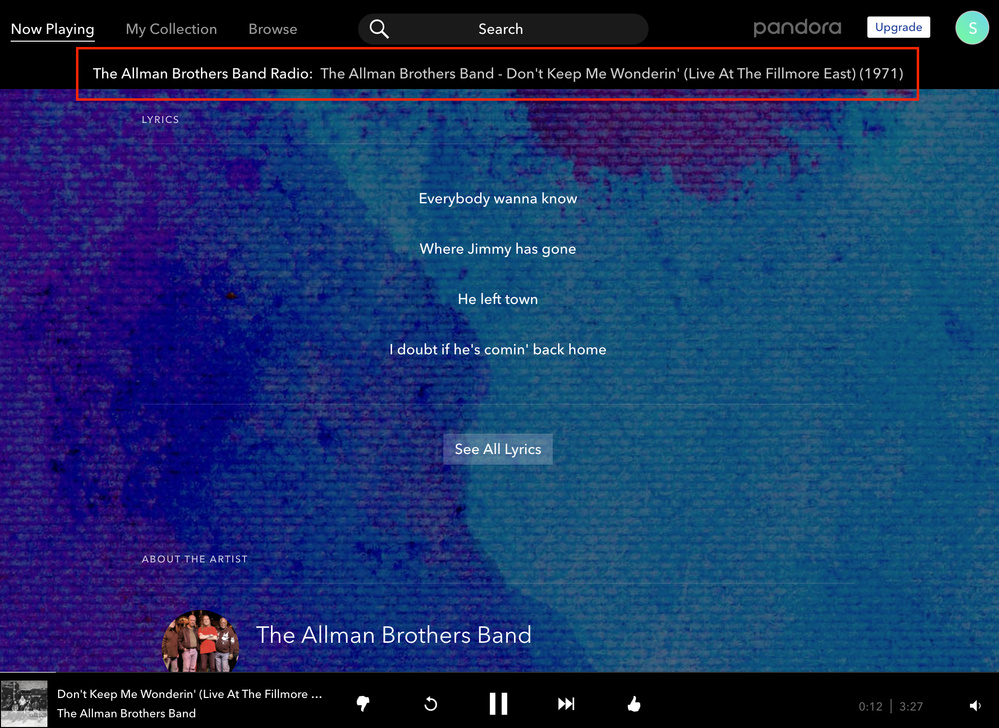
Task: Switch to the Now Playing tab
Action: [52, 29]
